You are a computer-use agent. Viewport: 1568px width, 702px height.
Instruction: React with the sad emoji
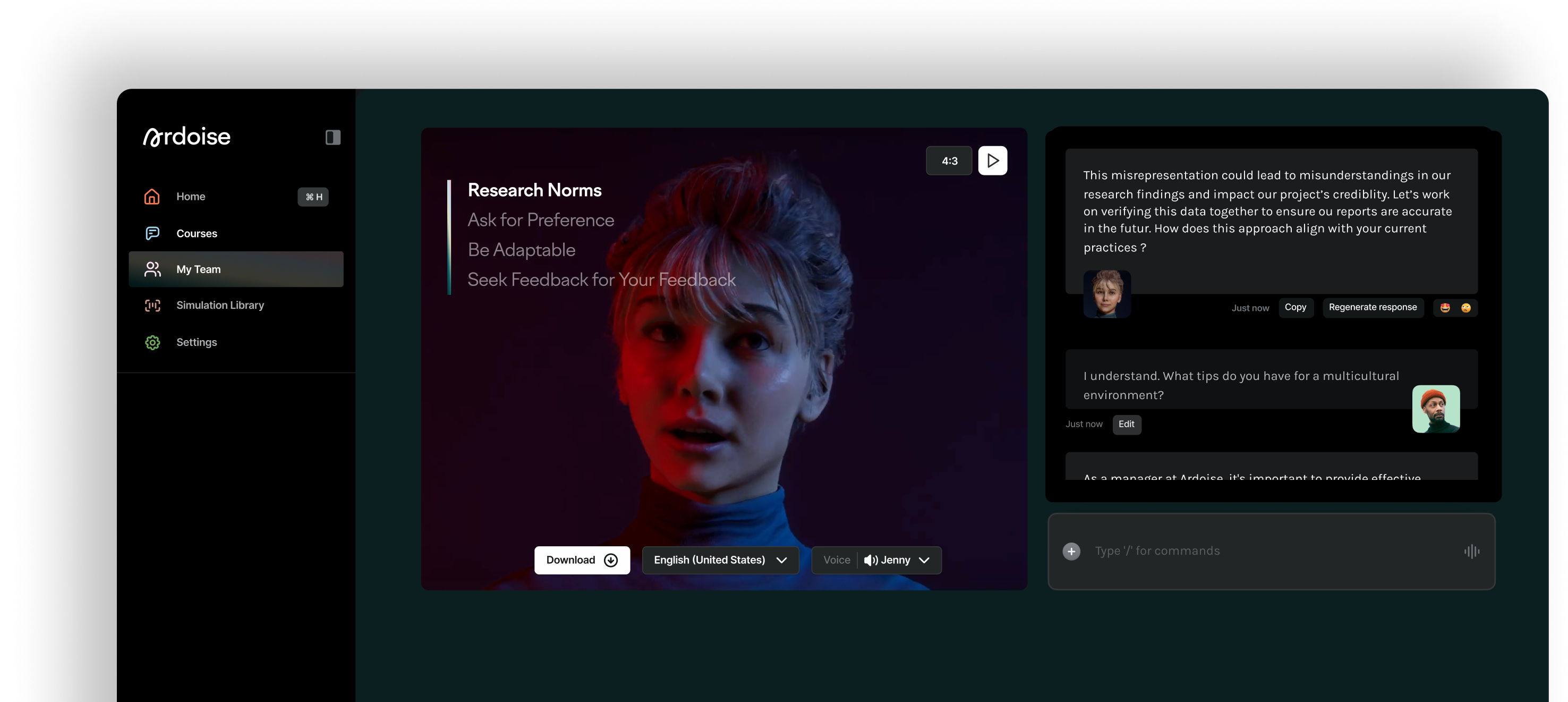(x=1465, y=308)
